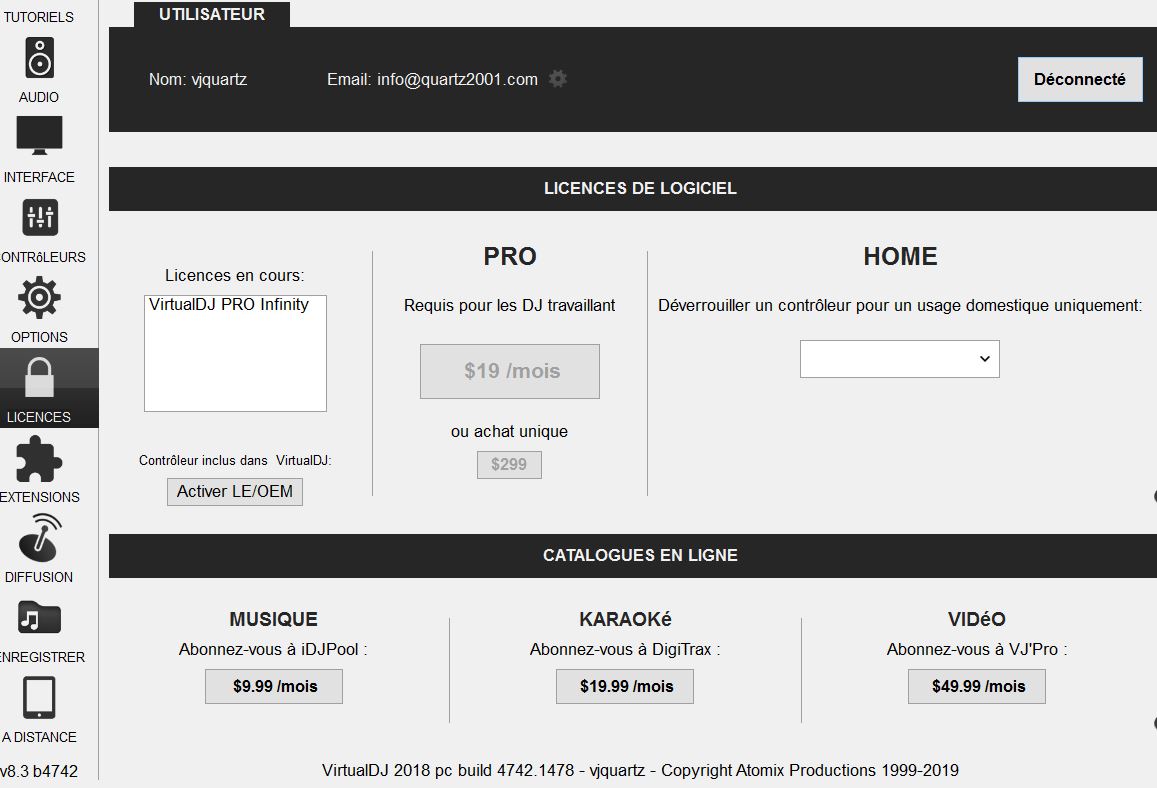This screenshot has height=788, width=1157.
Task: Click the $19 /mois PRO subscription button
Action: click(510, 371)
